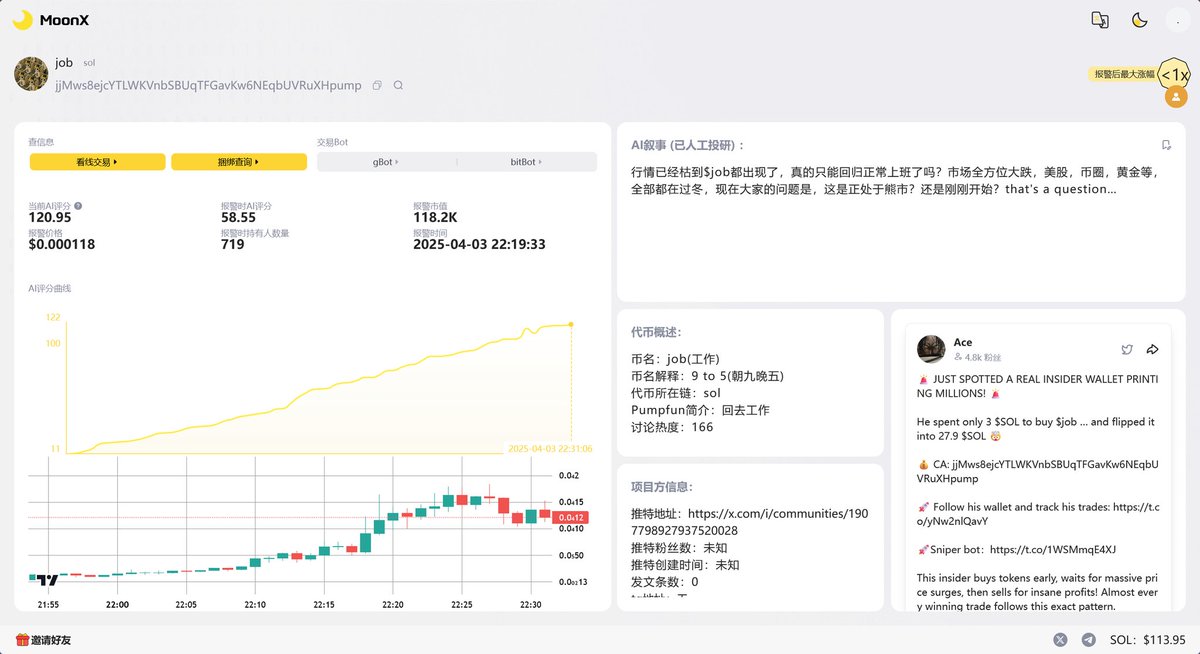Image resolution: width=1200 pixels, height=654 pixels.
Task: Click the 4.8k 粉丝 follower count
Action: point(978,356)
